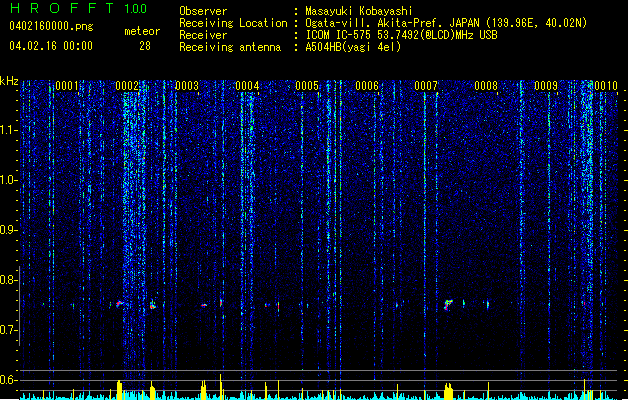Click the 0.6 frequency axis label
The image size is (629, 400).
tap(9, 380)
